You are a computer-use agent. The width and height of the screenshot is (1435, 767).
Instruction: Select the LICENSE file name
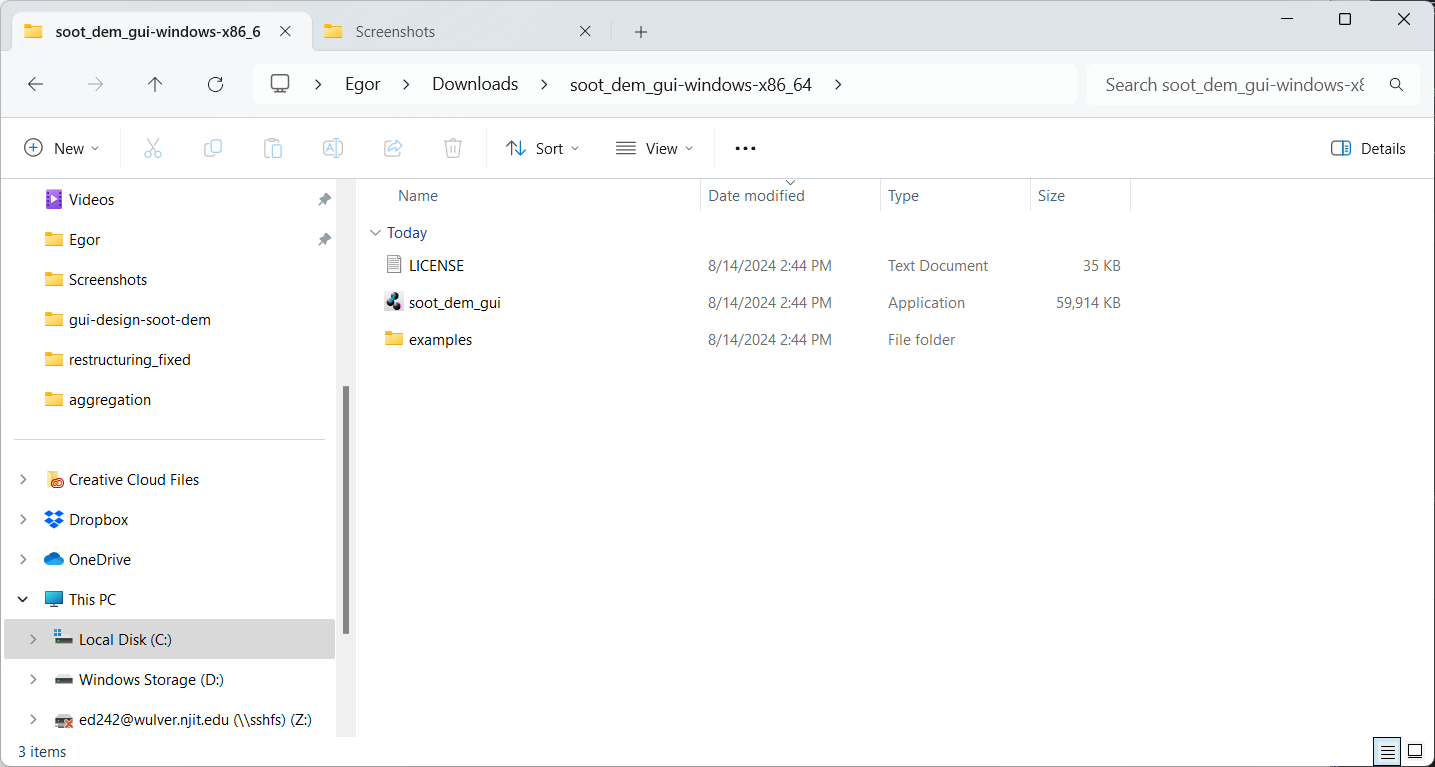coord(436,266)
